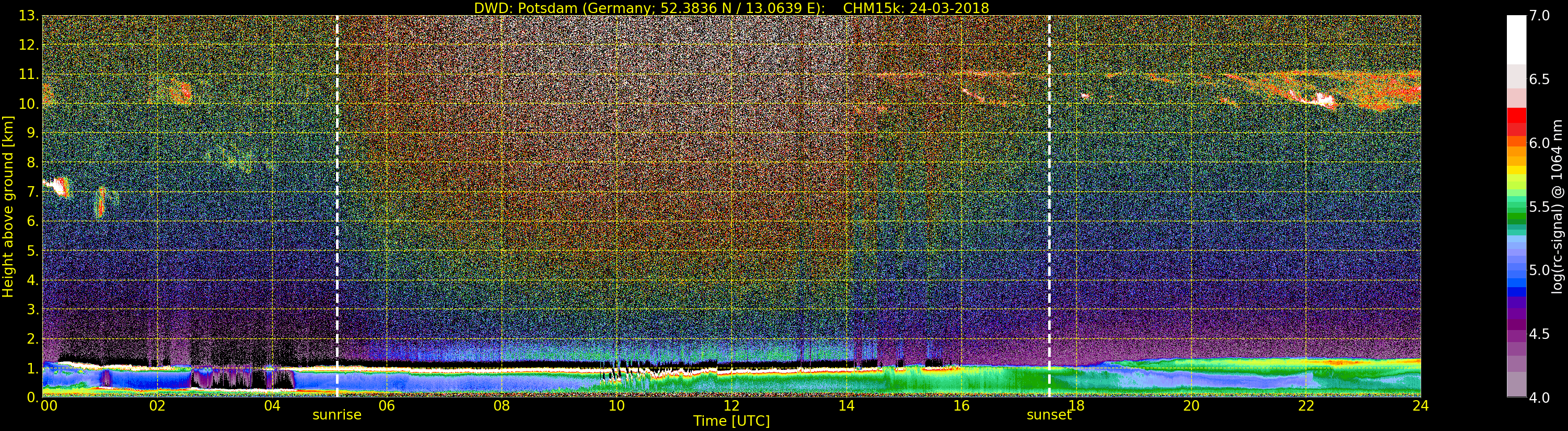Click time axis tick '20'

[x=1191, y=405]
